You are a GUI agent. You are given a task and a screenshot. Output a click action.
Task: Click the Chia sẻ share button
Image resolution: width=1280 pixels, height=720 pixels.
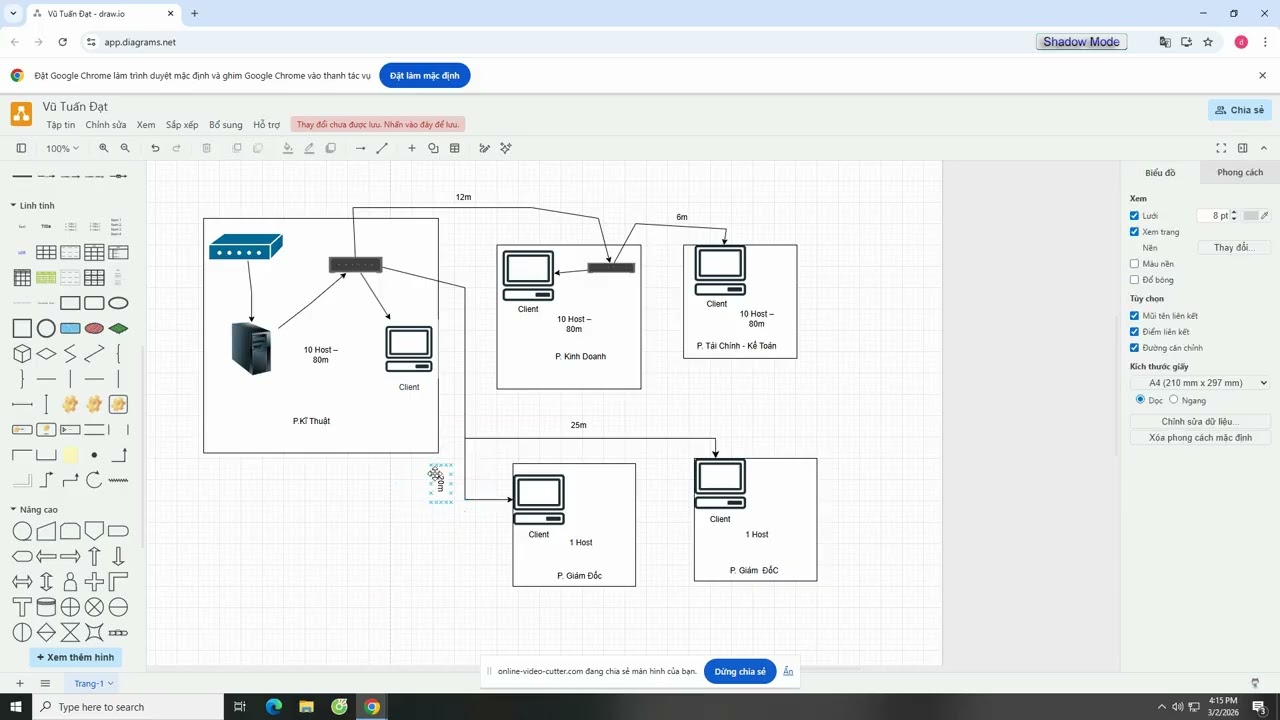(x=1240, y=110)
